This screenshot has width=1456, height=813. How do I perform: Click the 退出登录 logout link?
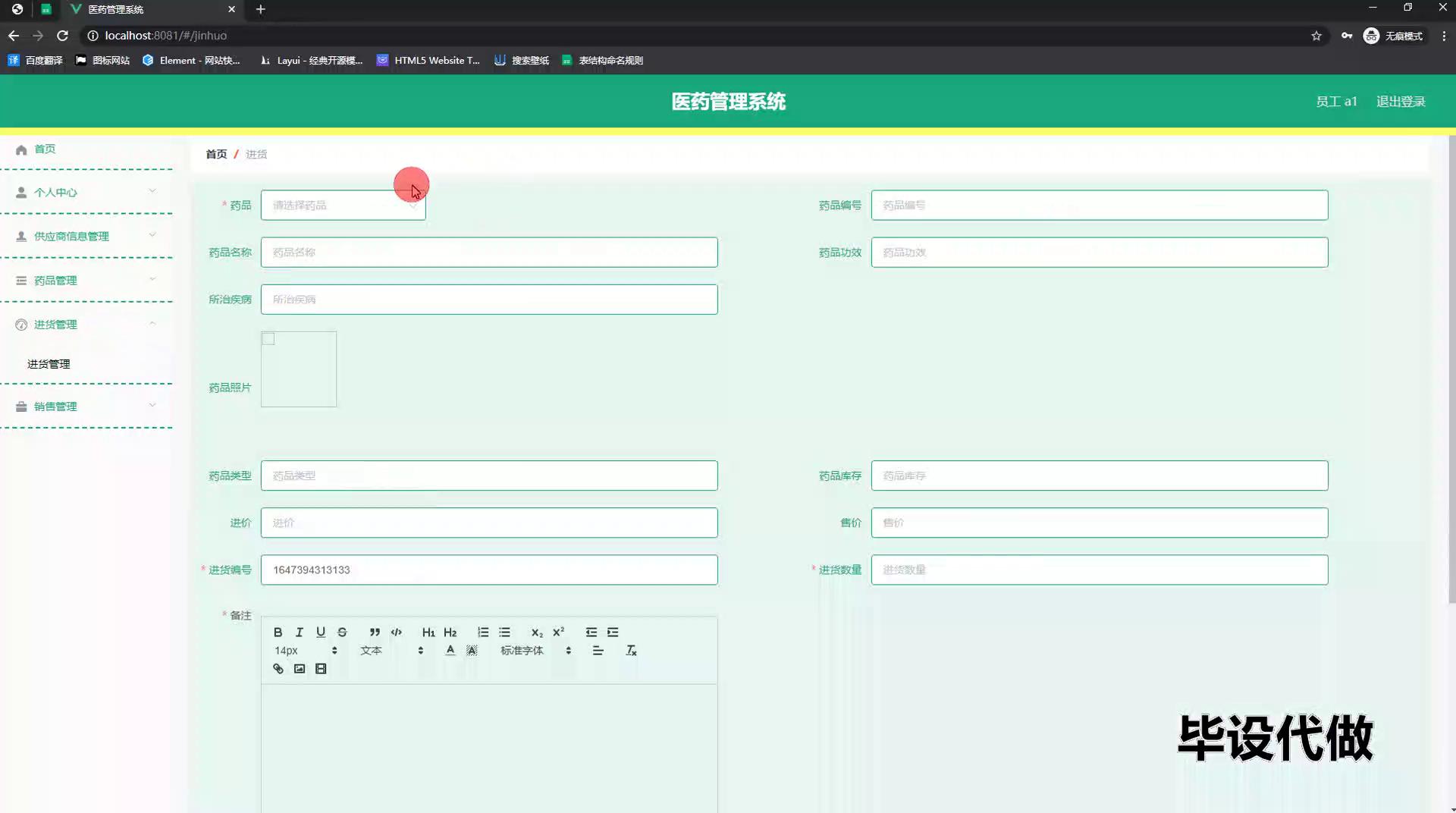pos(1400,102)
